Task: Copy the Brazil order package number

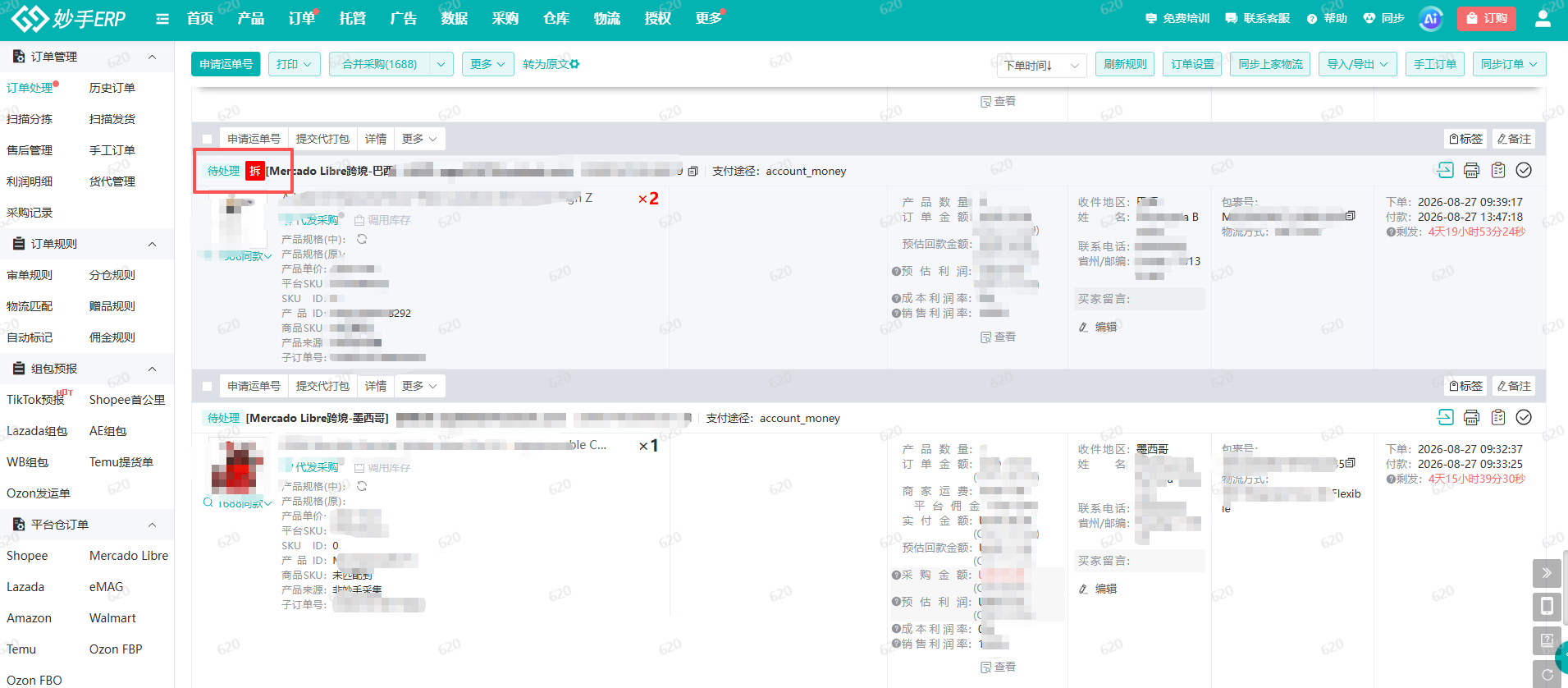Action: 1351,216
